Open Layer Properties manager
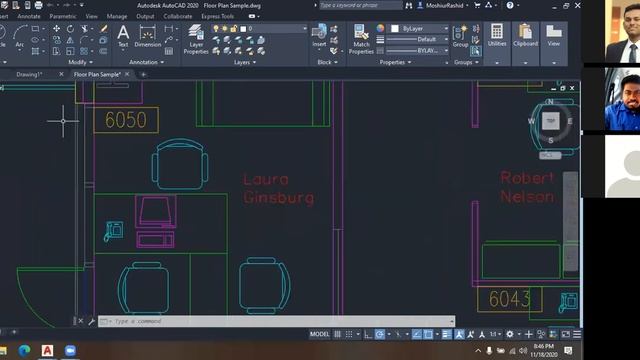The image size is (640, 360). point(196,39)
